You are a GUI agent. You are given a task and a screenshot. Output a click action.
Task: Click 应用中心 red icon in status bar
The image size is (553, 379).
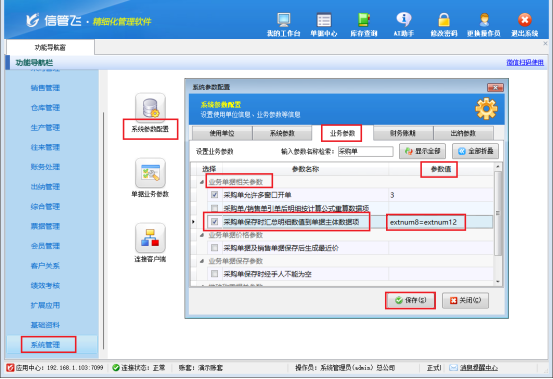tap(10, 368)
